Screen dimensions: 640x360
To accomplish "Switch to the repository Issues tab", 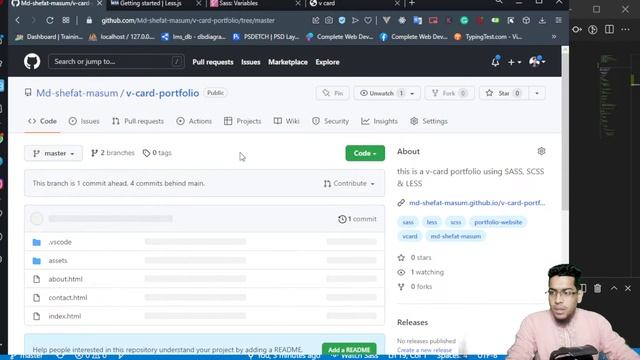I will point(84,121).
